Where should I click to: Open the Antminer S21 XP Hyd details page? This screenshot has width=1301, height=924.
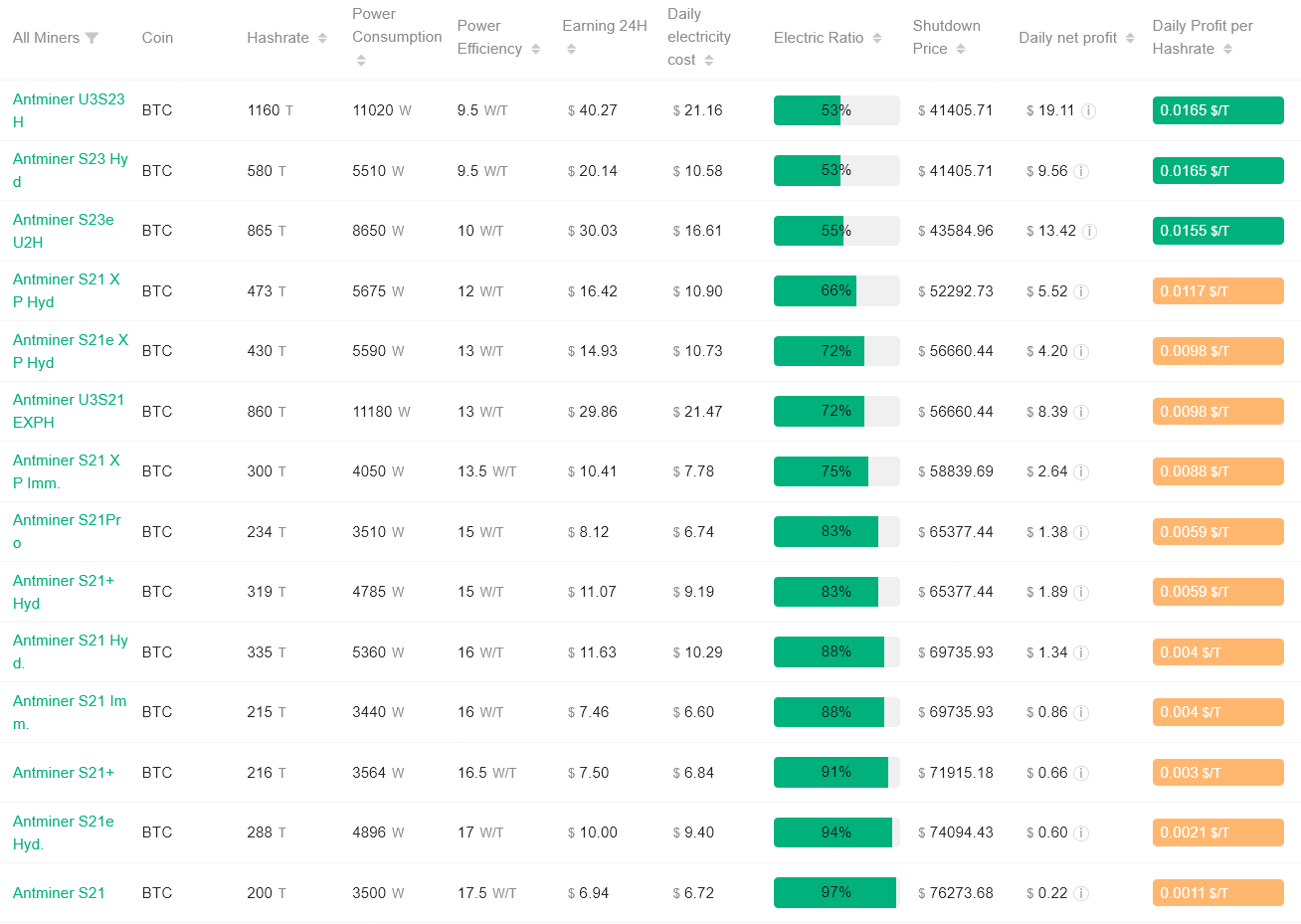[x=67, y=290]
